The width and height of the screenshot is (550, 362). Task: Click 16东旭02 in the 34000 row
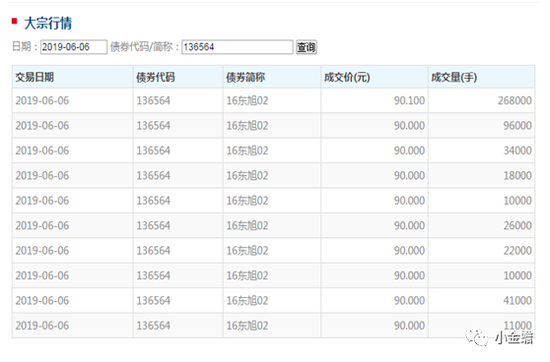tap(247, 150)
